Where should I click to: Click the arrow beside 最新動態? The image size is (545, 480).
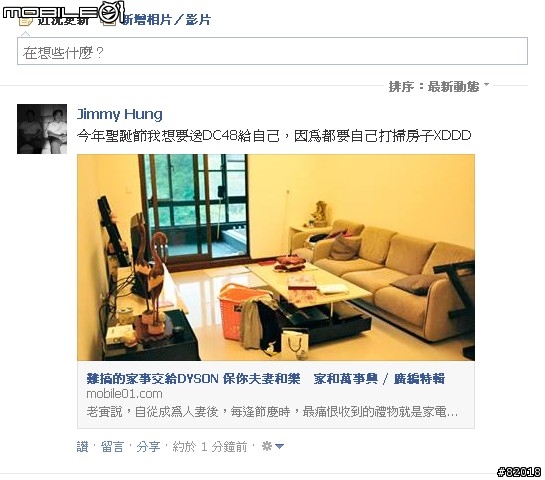point(487,84)
